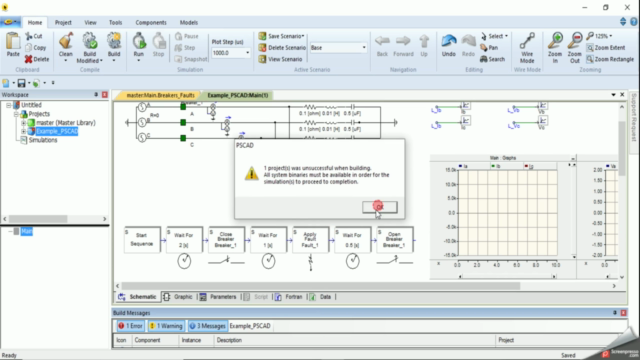Switch to Fortran view tab
Screen dimensions: 640x360
pyautogui.click(x=289, y=297)
